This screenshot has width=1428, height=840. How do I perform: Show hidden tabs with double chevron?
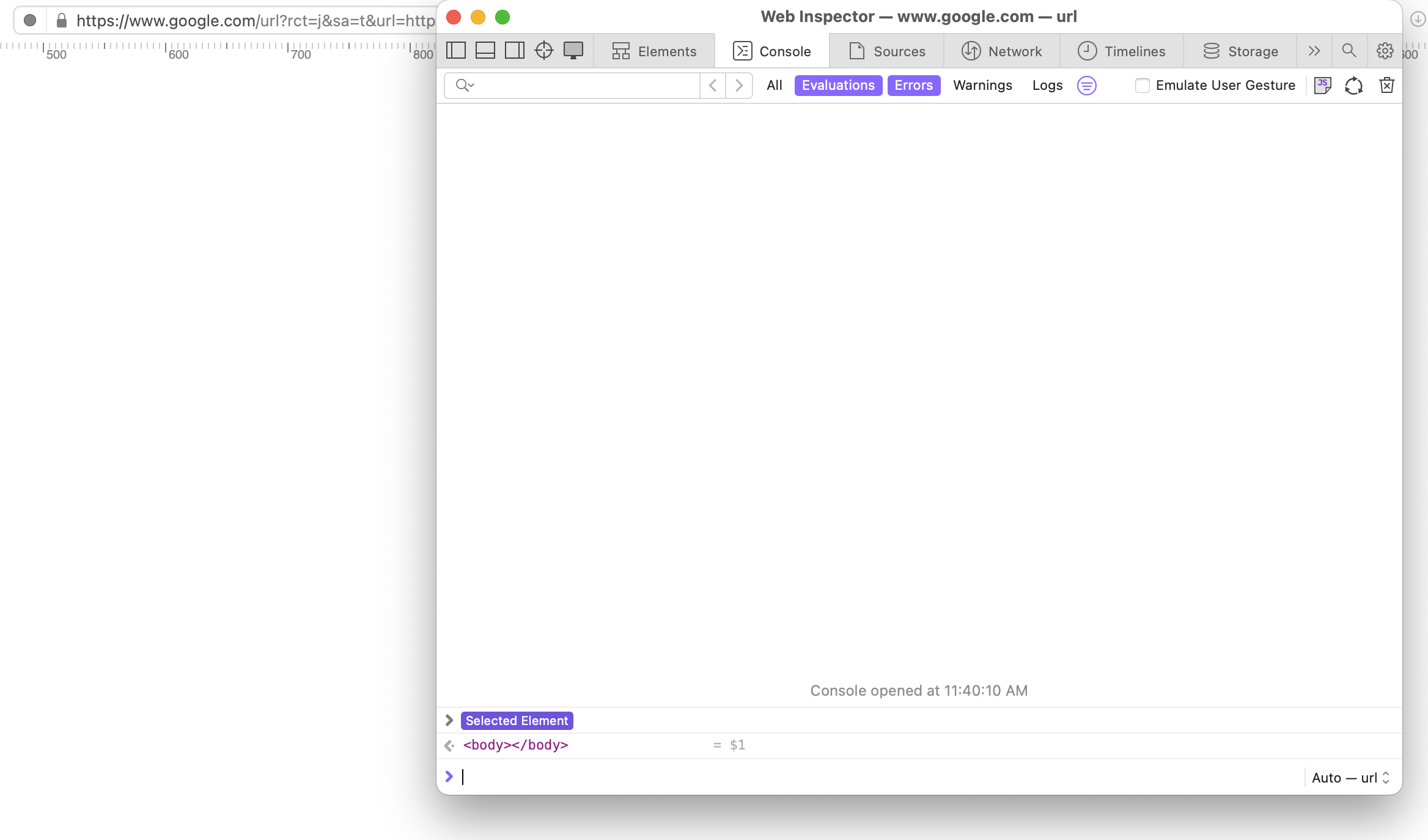(x=1314, y=51)
